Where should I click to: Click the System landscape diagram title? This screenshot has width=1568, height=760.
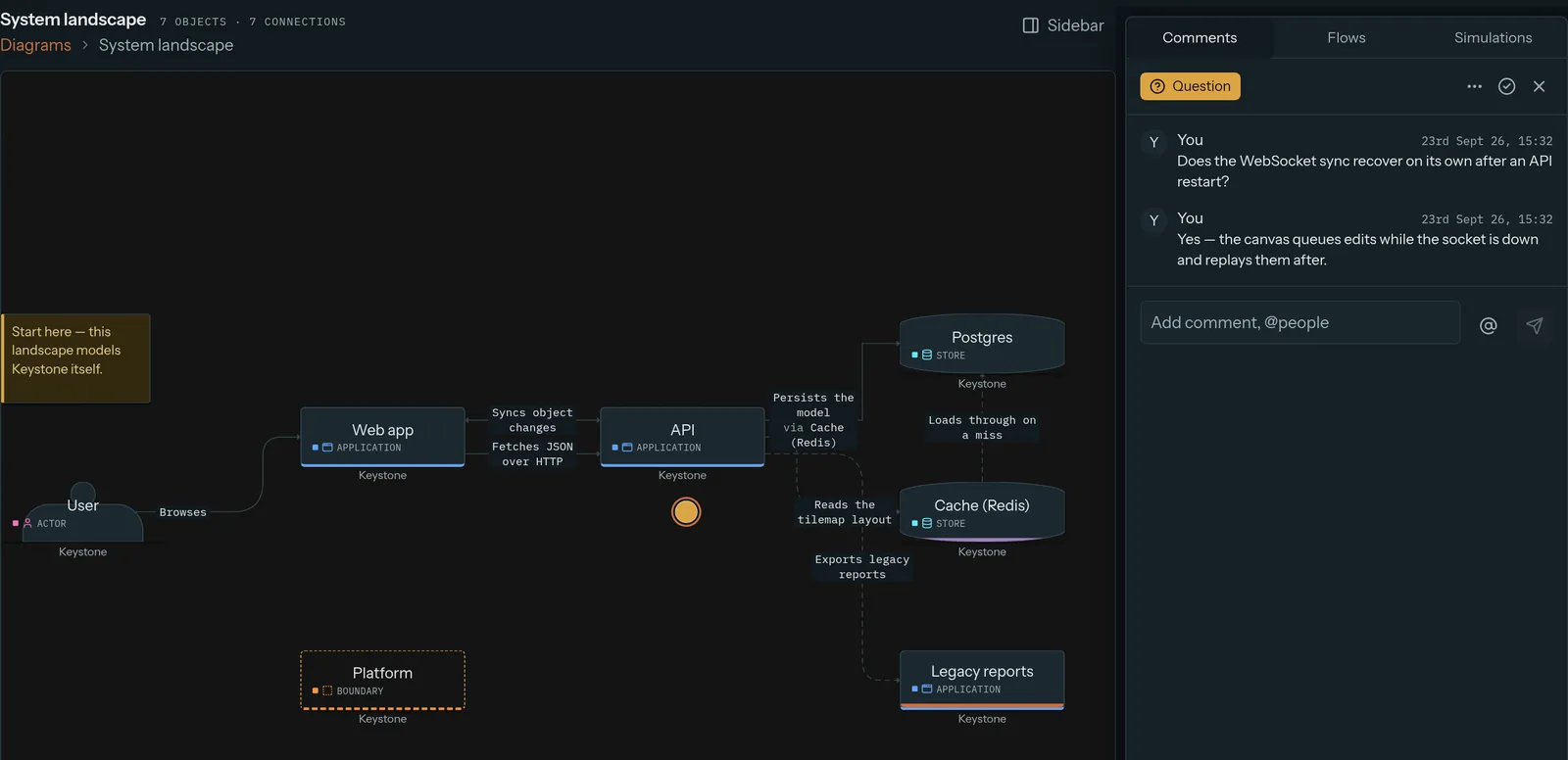point(73,20)
